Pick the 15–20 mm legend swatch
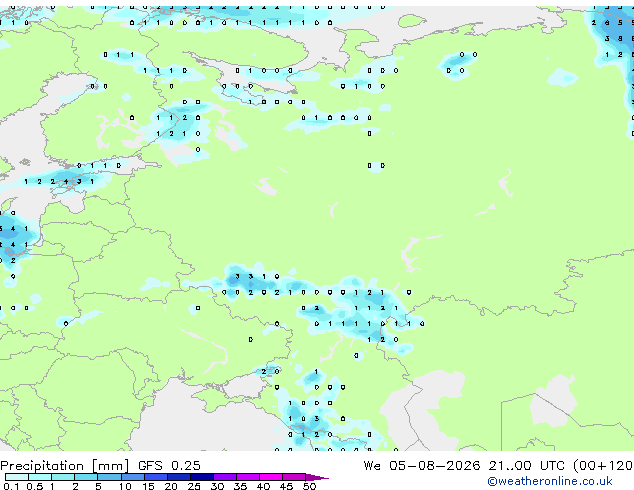 [x=155, y=477]
